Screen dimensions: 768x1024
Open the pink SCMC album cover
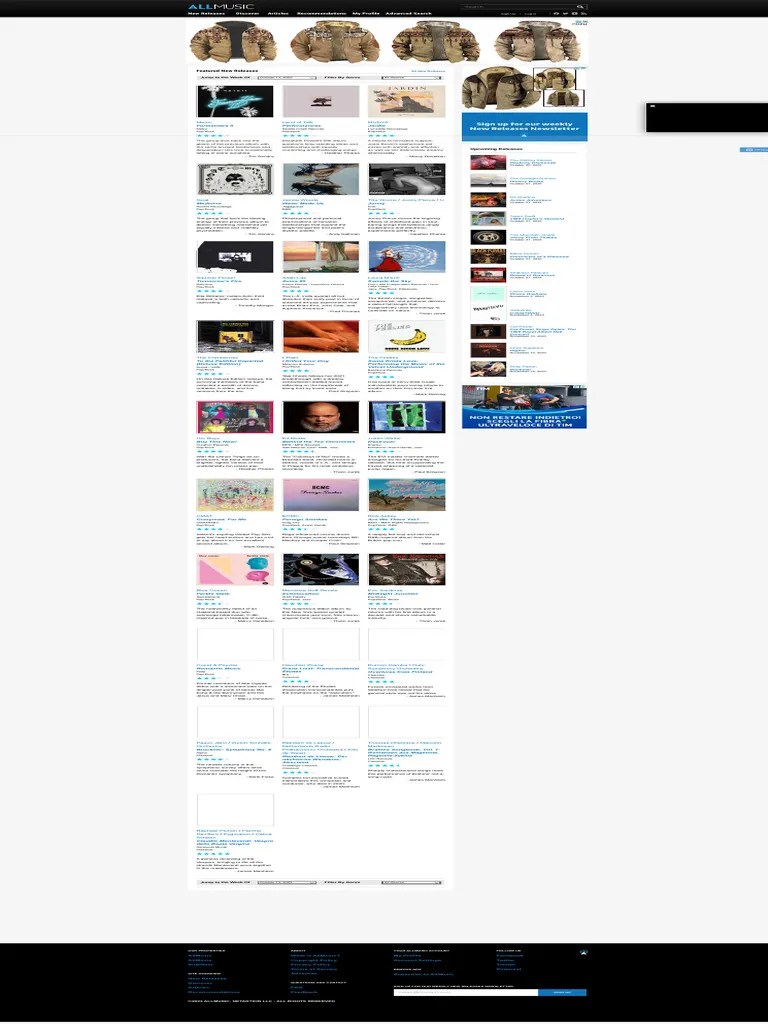coord(321,495)
